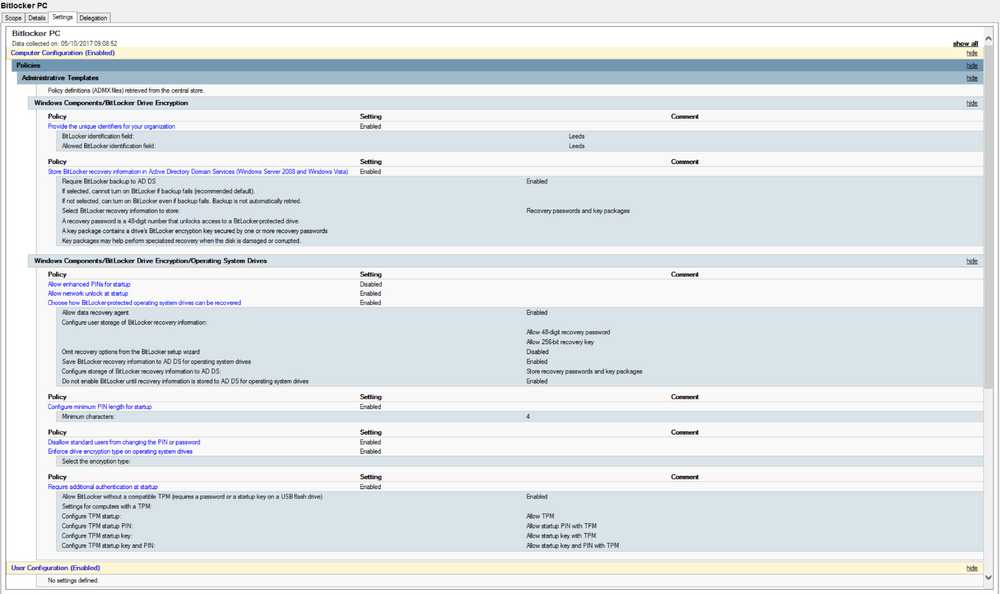Click the scrollbar up arrow

click(x=989, y=39)
